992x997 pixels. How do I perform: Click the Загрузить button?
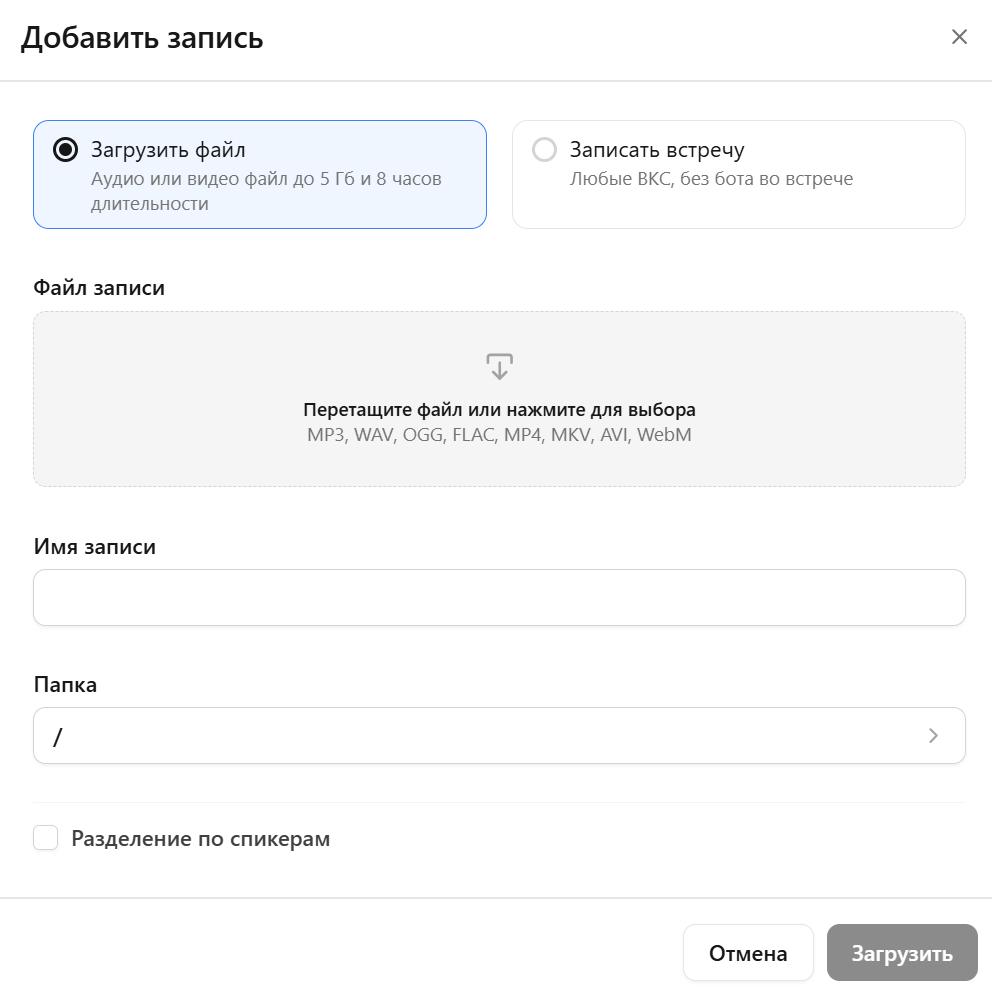pos(901,952)
